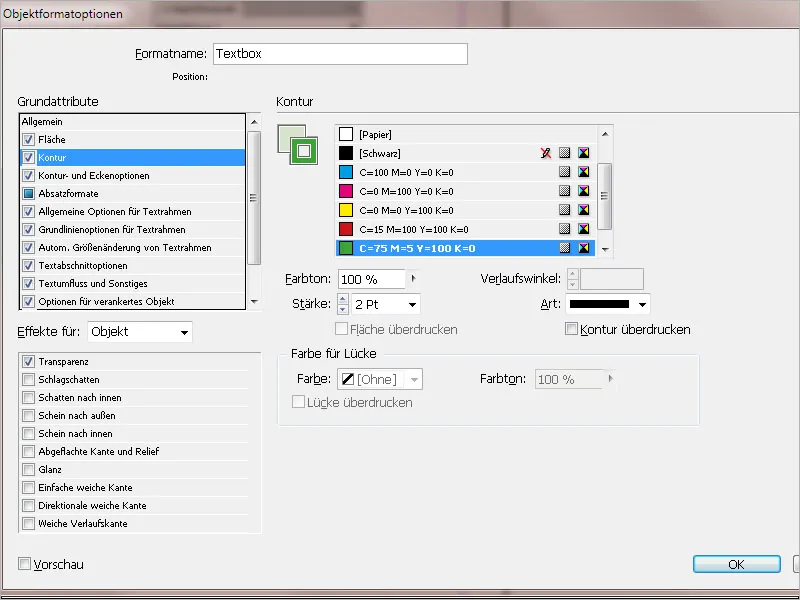This screenshot has height=600, width=800.
Task: Click the Verlaufswinkel stepper arrows
Action: point(572,279)
